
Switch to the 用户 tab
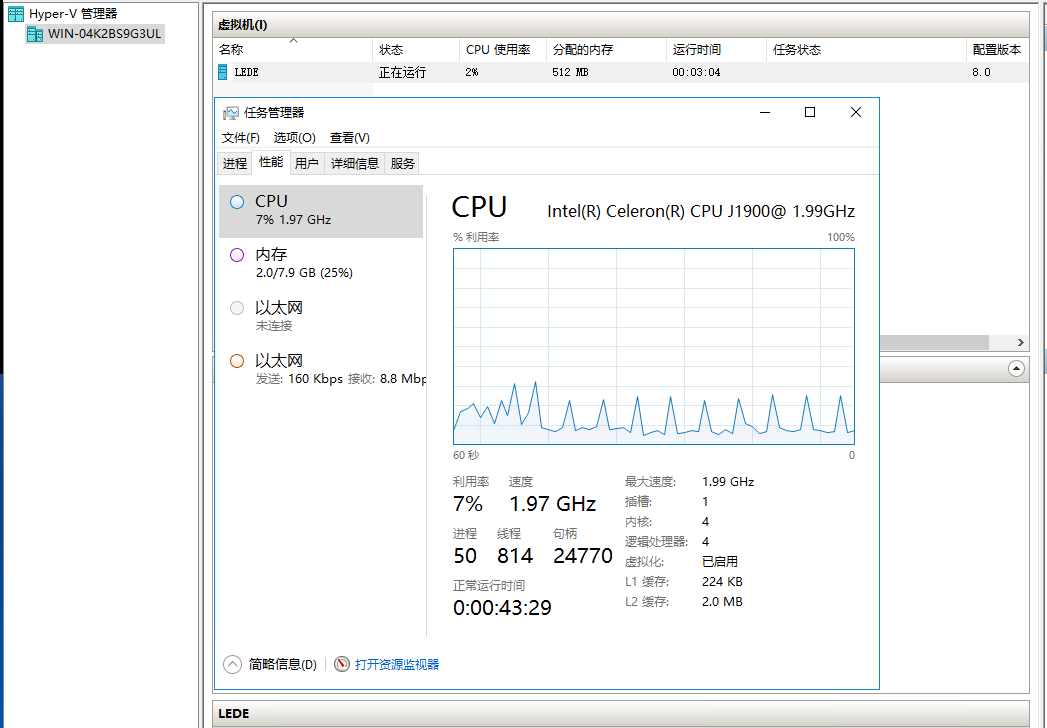pyautogui.click(x=306, y=164)
